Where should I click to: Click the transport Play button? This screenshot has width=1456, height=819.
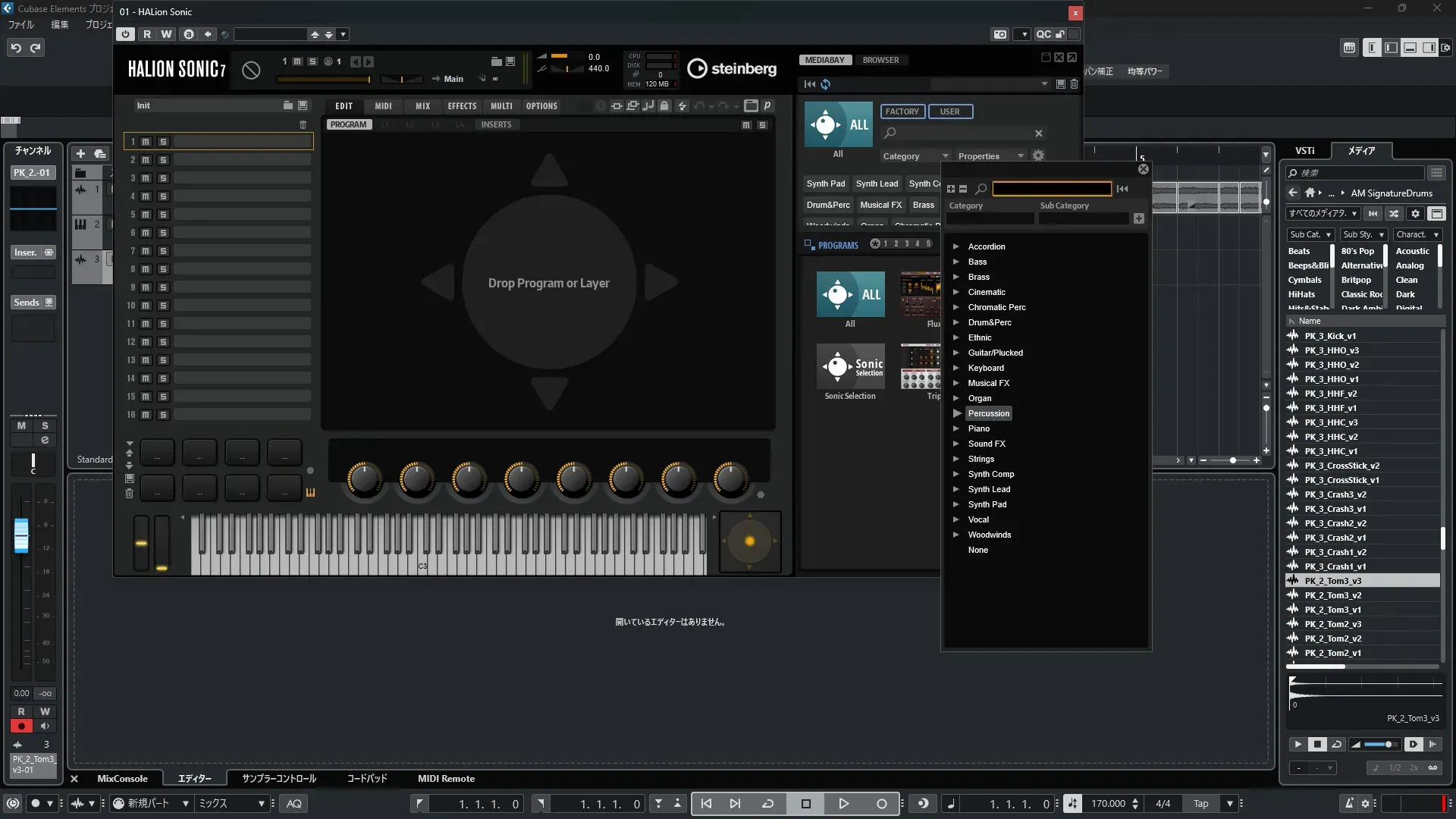click(x=843, y=804)
